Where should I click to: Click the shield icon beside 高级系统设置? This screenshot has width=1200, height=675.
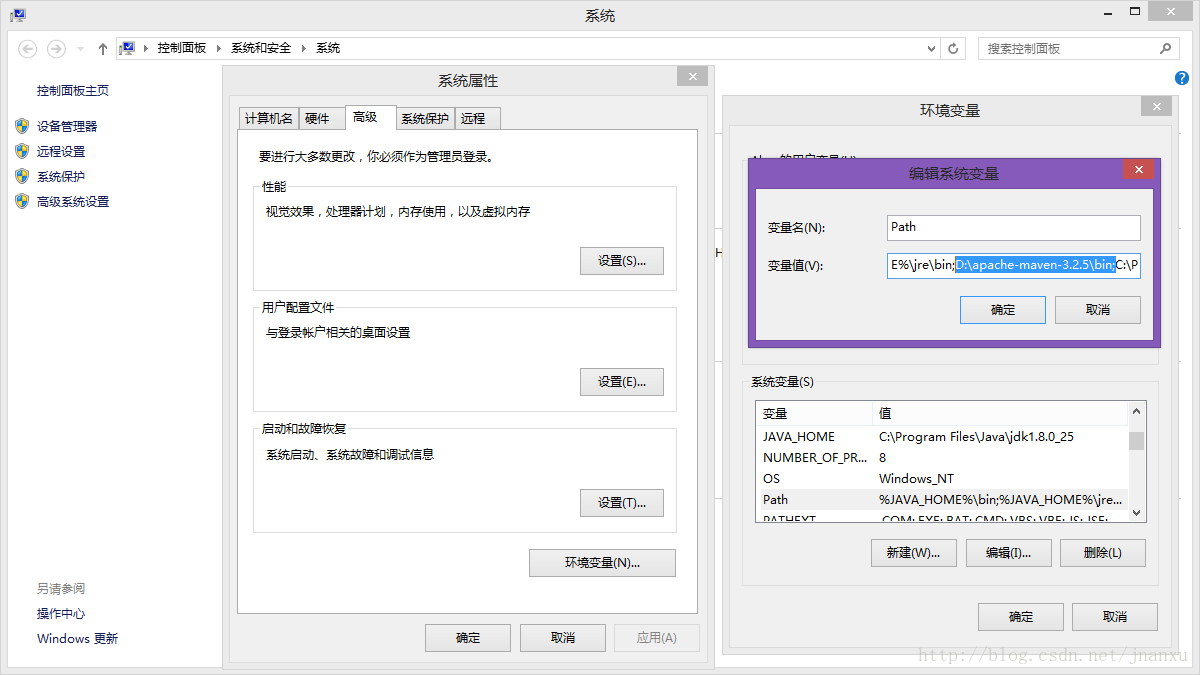(x=22, y=201)
